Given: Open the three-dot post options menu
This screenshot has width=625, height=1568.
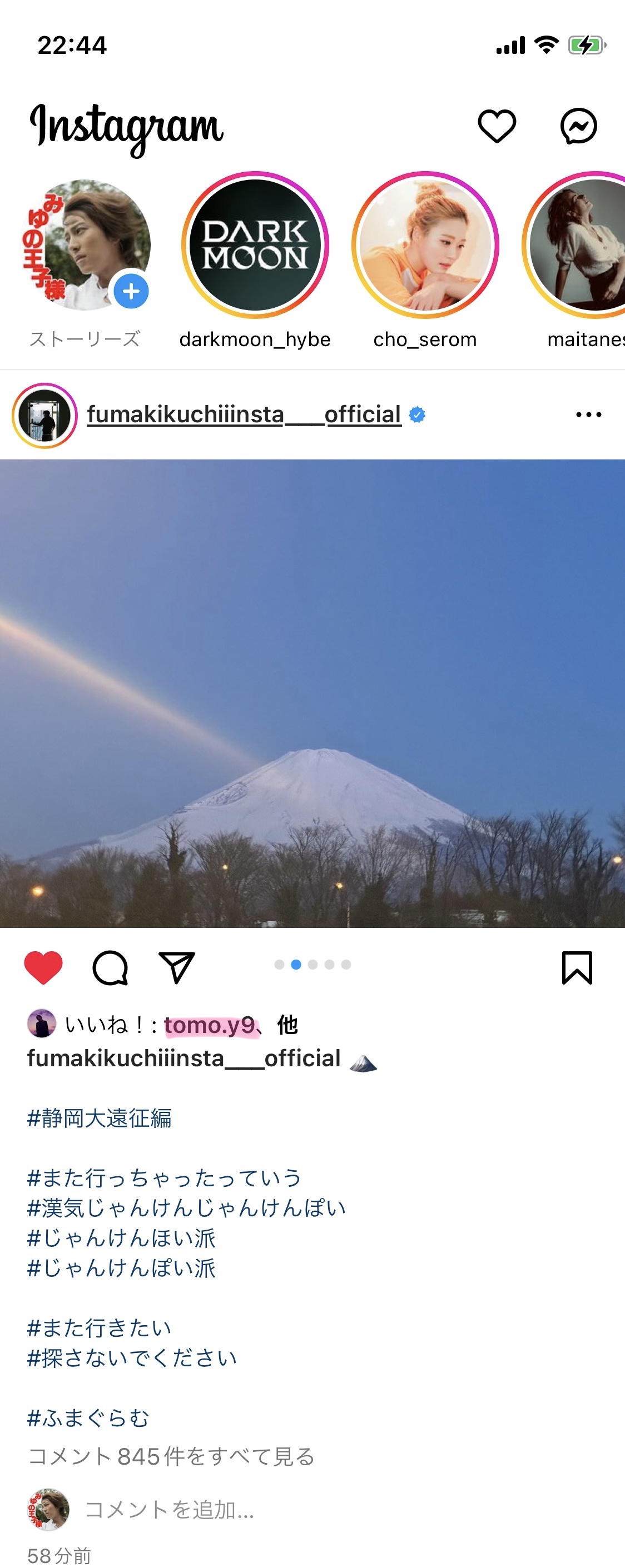Looking at the screenshot, I should coord(588,415).
